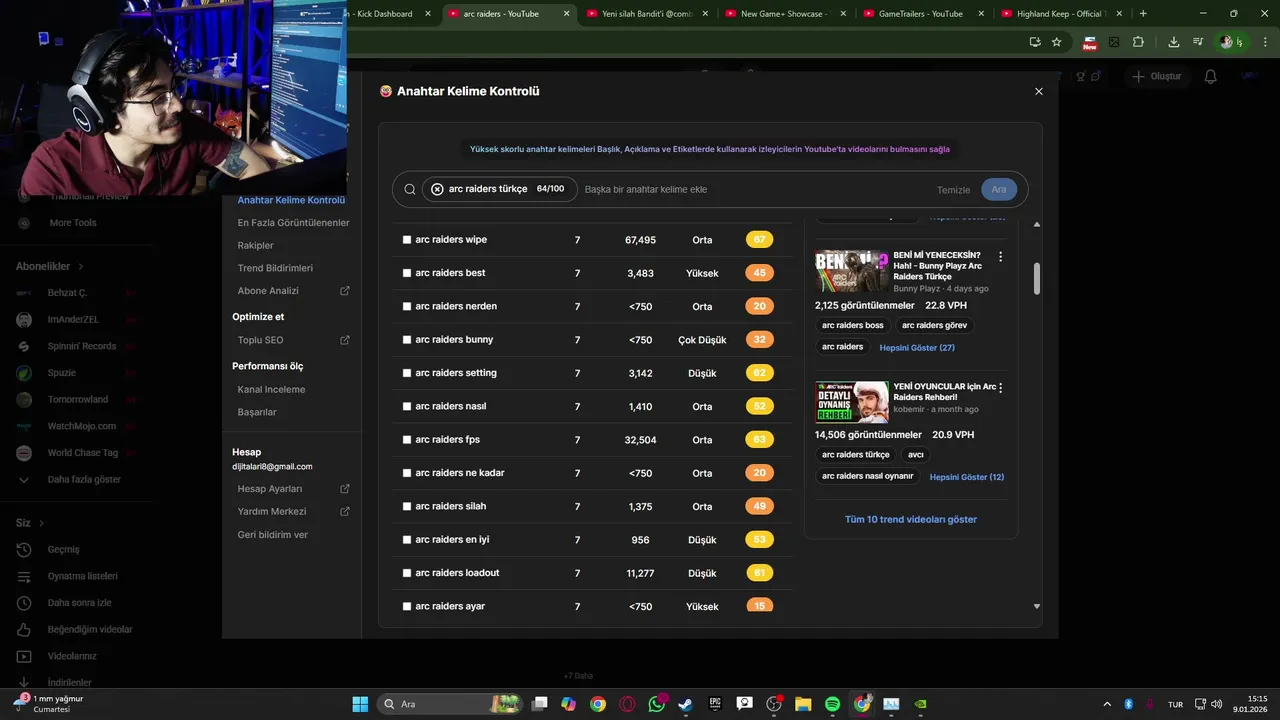
Task: Expand Abonelikler section chevron
Action: [81, 267]
